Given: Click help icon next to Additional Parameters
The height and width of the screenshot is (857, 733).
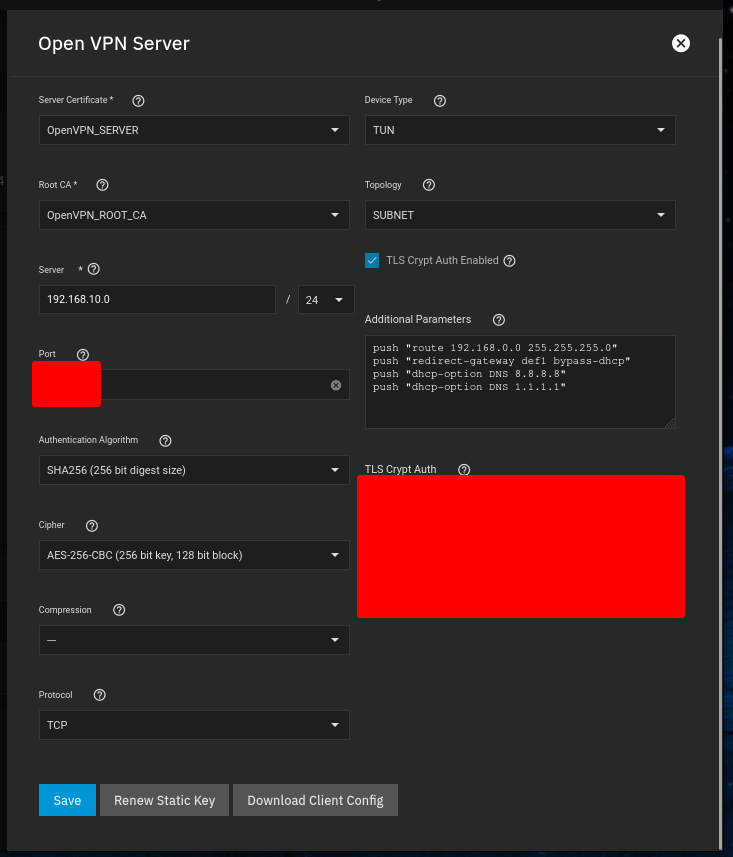Looking at the screenshot, I should pyautogui.click(x=499, y=320).
